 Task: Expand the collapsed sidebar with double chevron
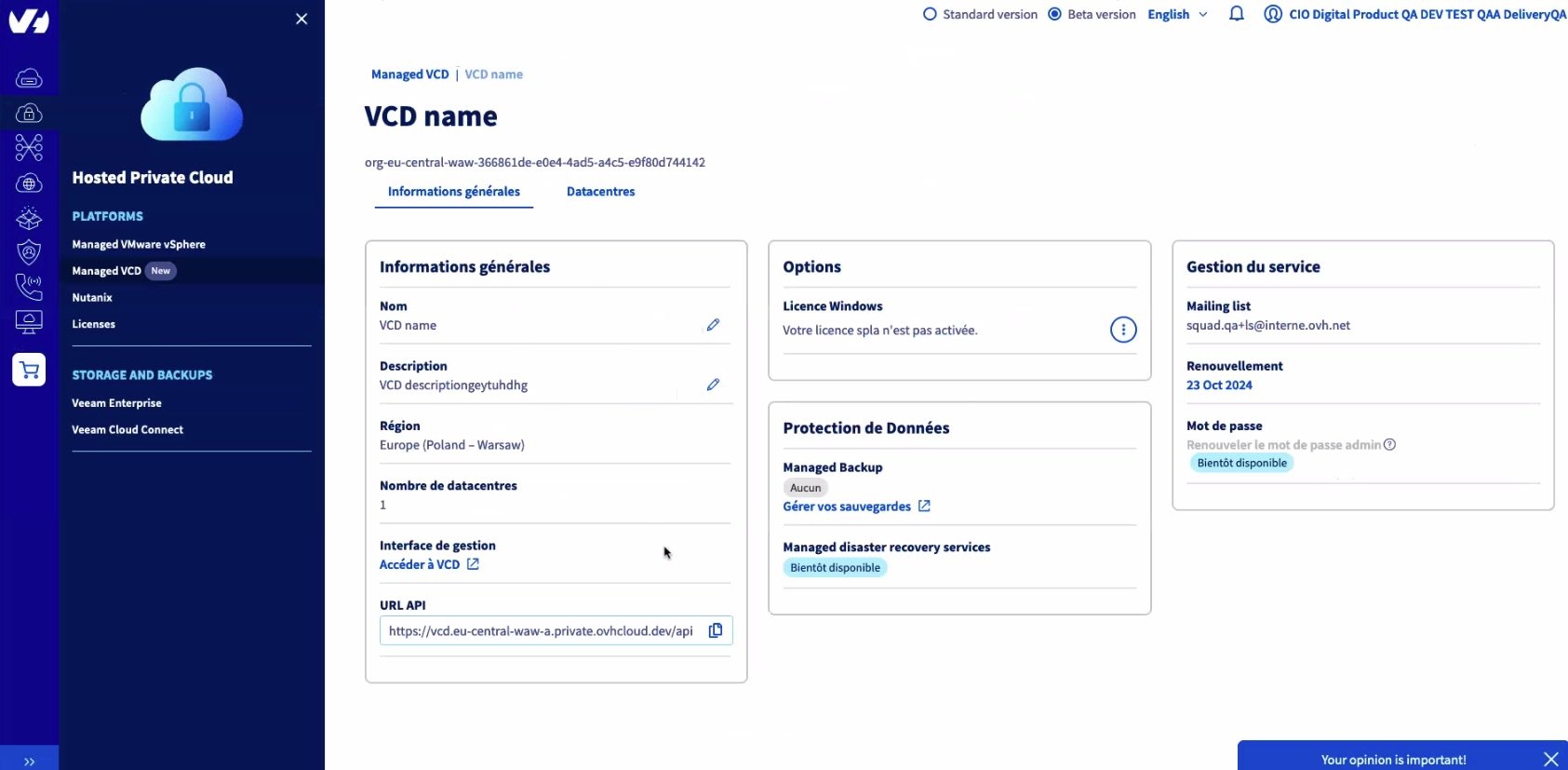tap(29, 761)
